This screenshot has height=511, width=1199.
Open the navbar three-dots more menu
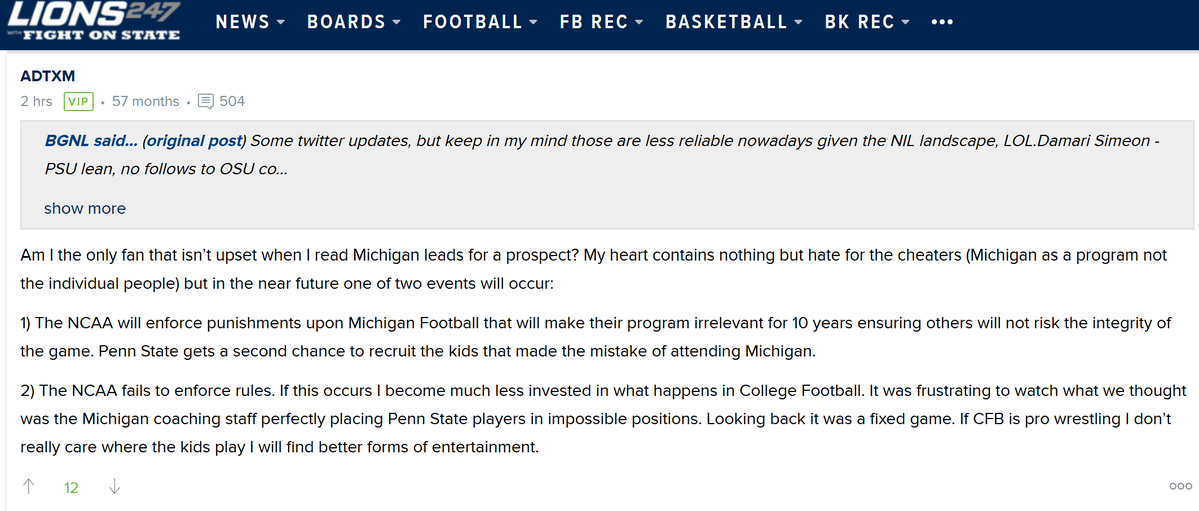pyautogui.click(x=942, y=22)
